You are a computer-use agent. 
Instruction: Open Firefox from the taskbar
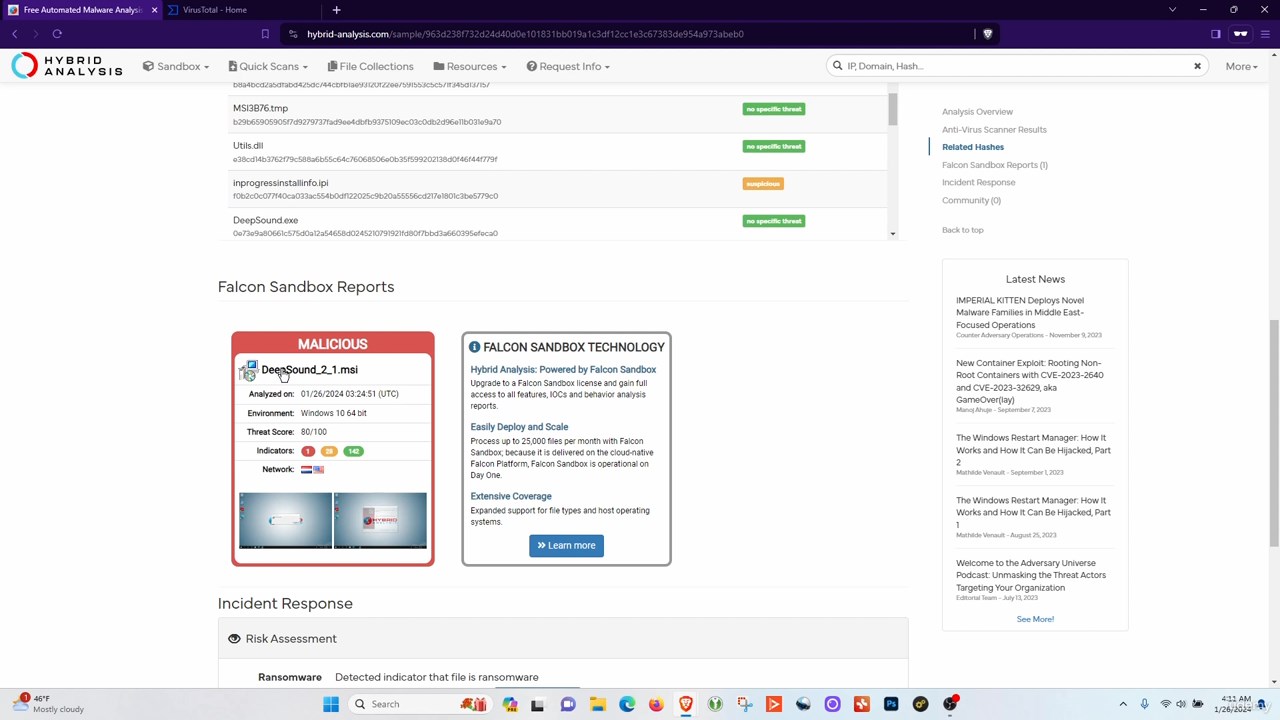656,704
